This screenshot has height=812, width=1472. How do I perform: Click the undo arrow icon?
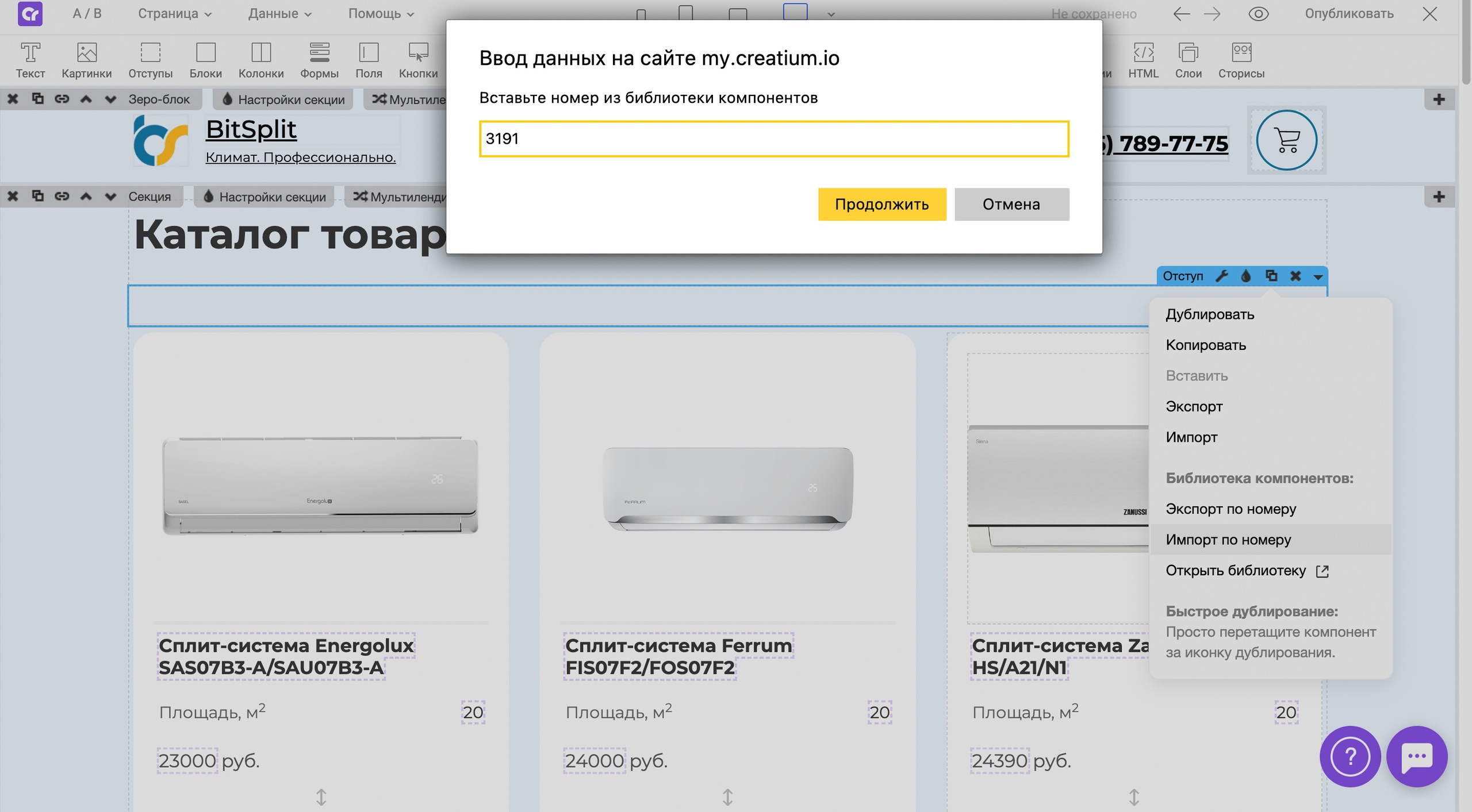point(1181,14)
